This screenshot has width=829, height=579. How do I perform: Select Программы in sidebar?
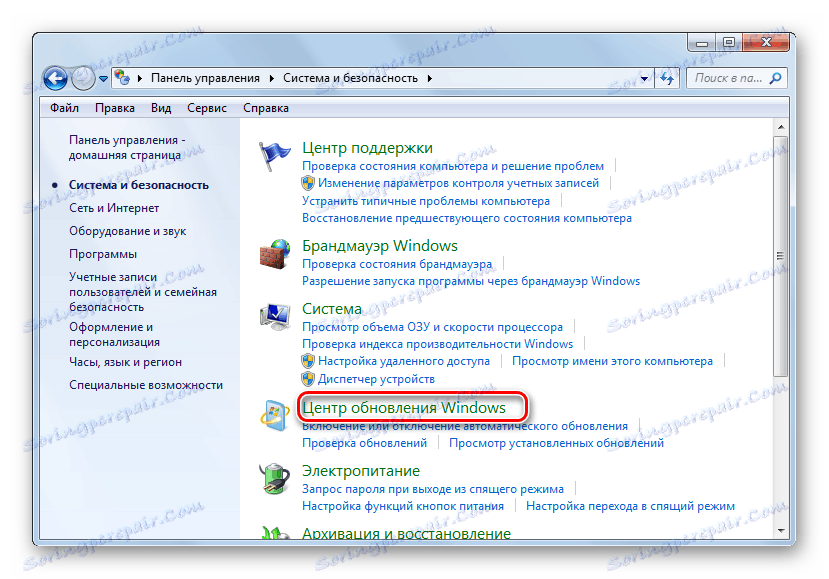103,254
